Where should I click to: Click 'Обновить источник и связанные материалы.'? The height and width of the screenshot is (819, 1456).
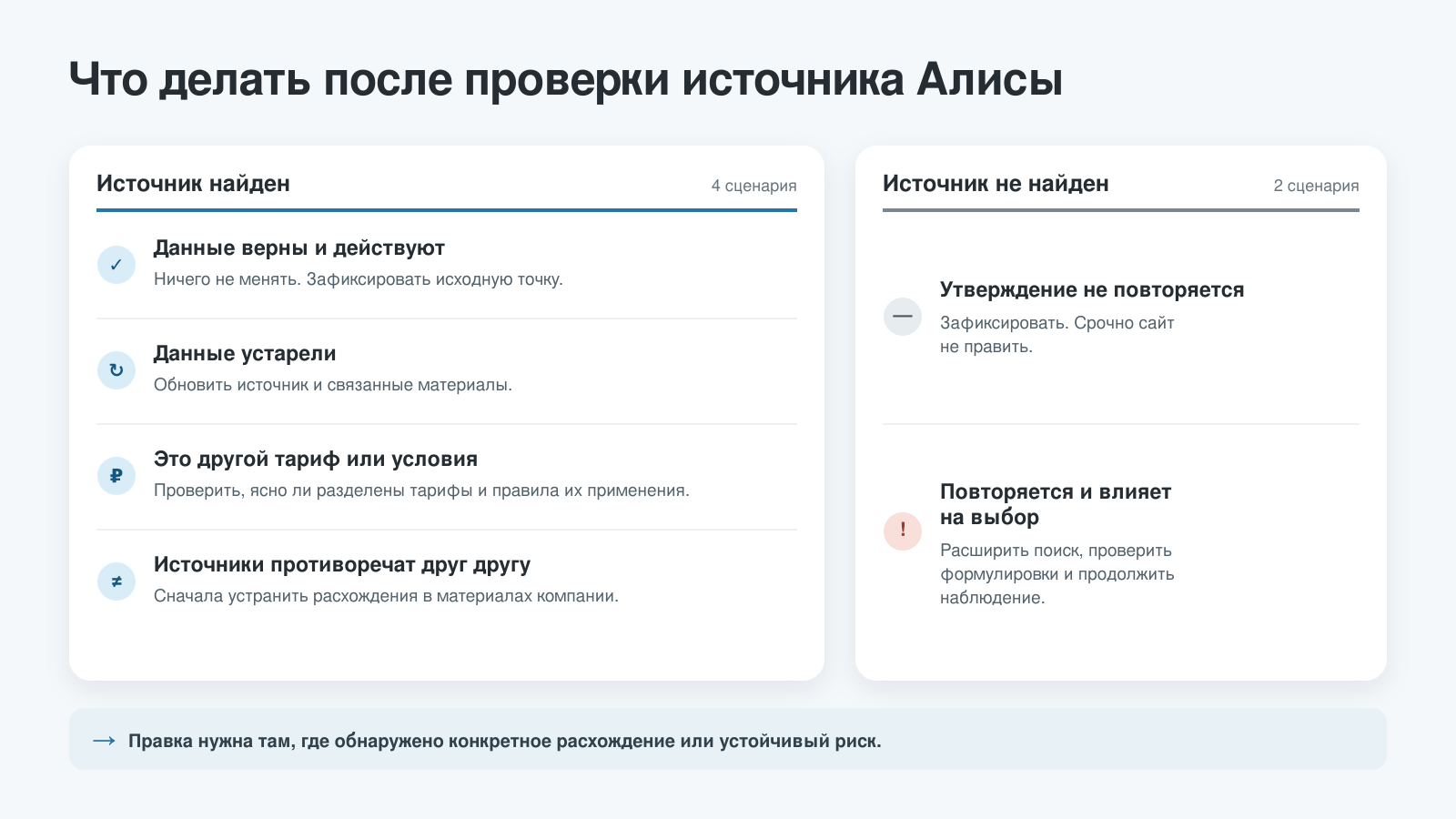(x=333, y=385)
